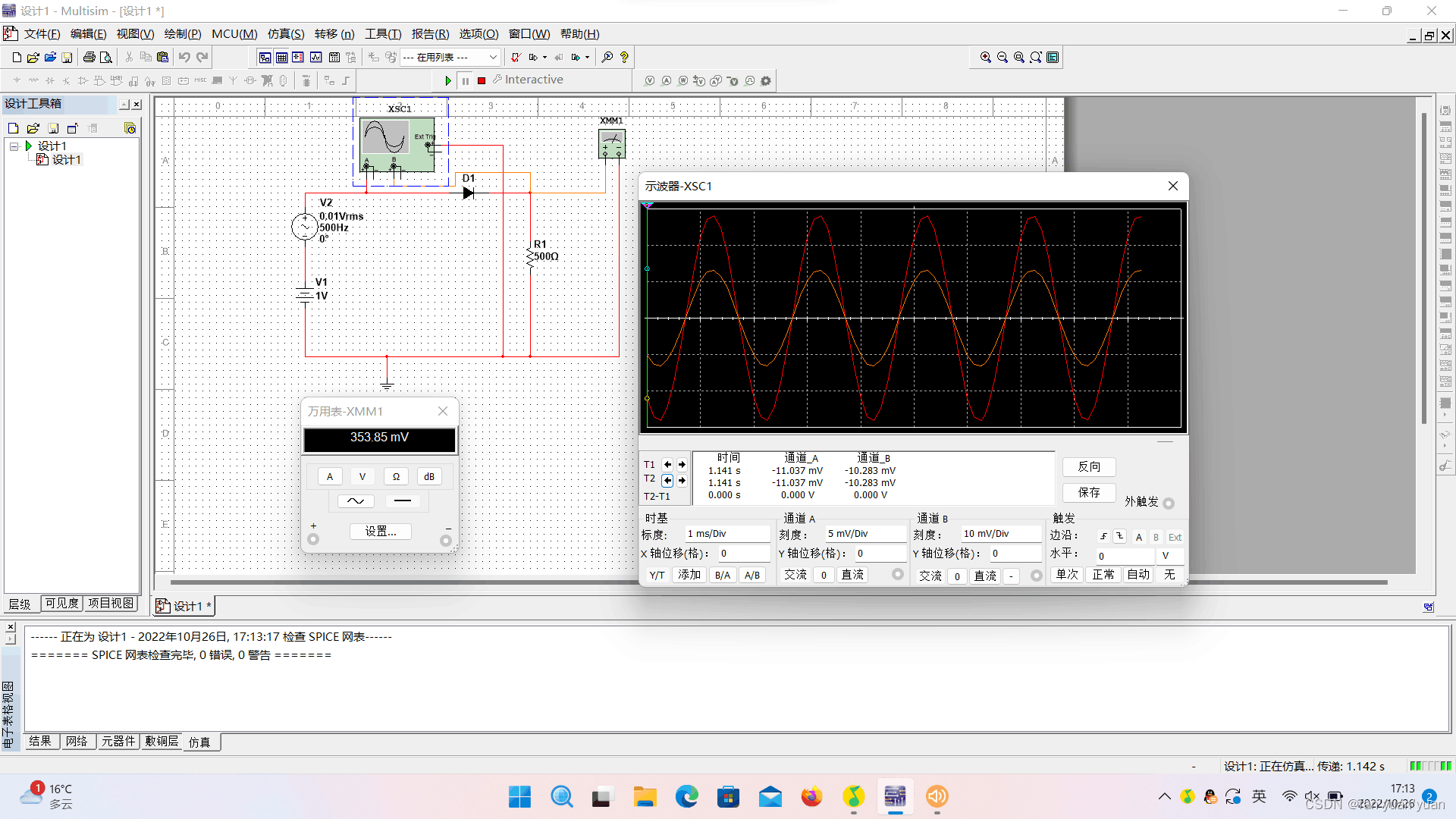The image size is (1456, 819).
Task: Open the 仿真(S) menu
Action: pos(285,33)
